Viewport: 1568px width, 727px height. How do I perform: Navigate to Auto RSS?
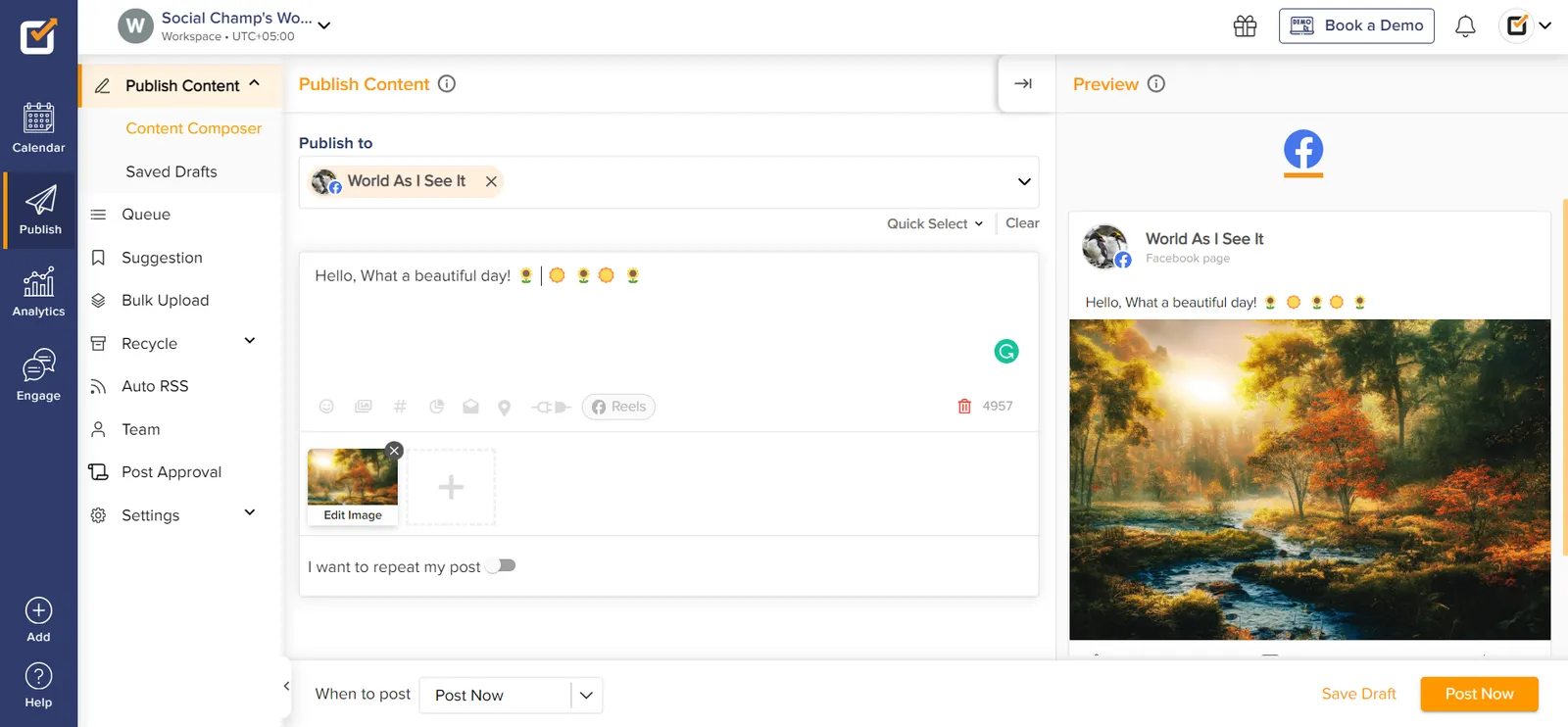pos(155,386)
